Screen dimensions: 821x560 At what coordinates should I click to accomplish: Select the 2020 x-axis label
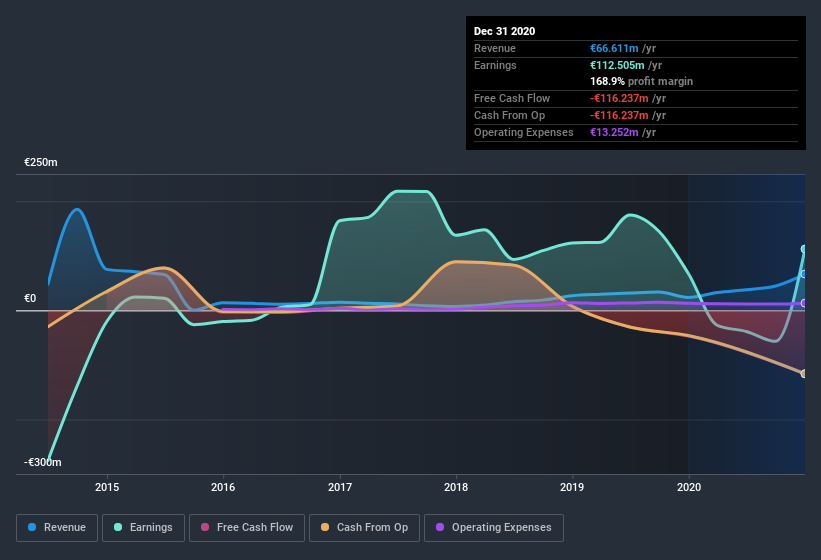coord(689,487)
